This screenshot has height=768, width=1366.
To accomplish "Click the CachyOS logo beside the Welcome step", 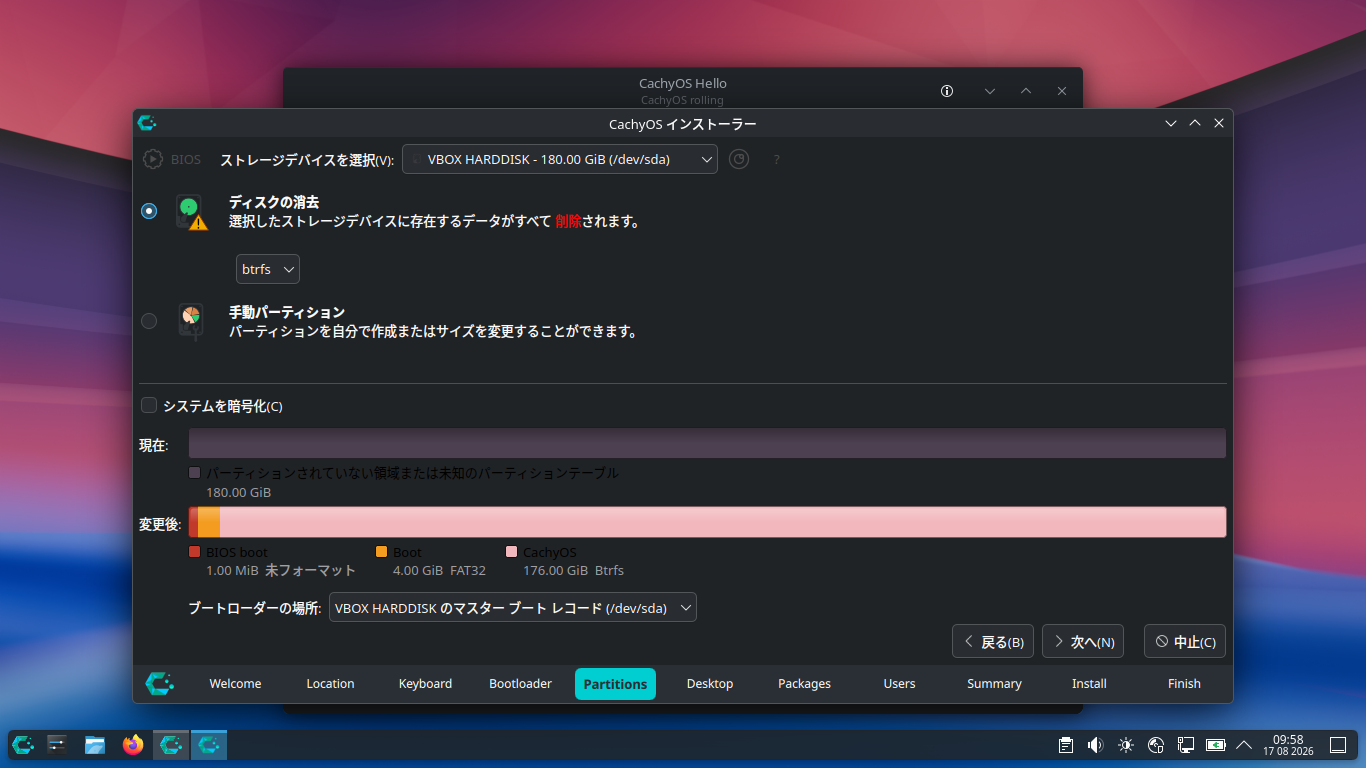I will (x=160, y=683).
